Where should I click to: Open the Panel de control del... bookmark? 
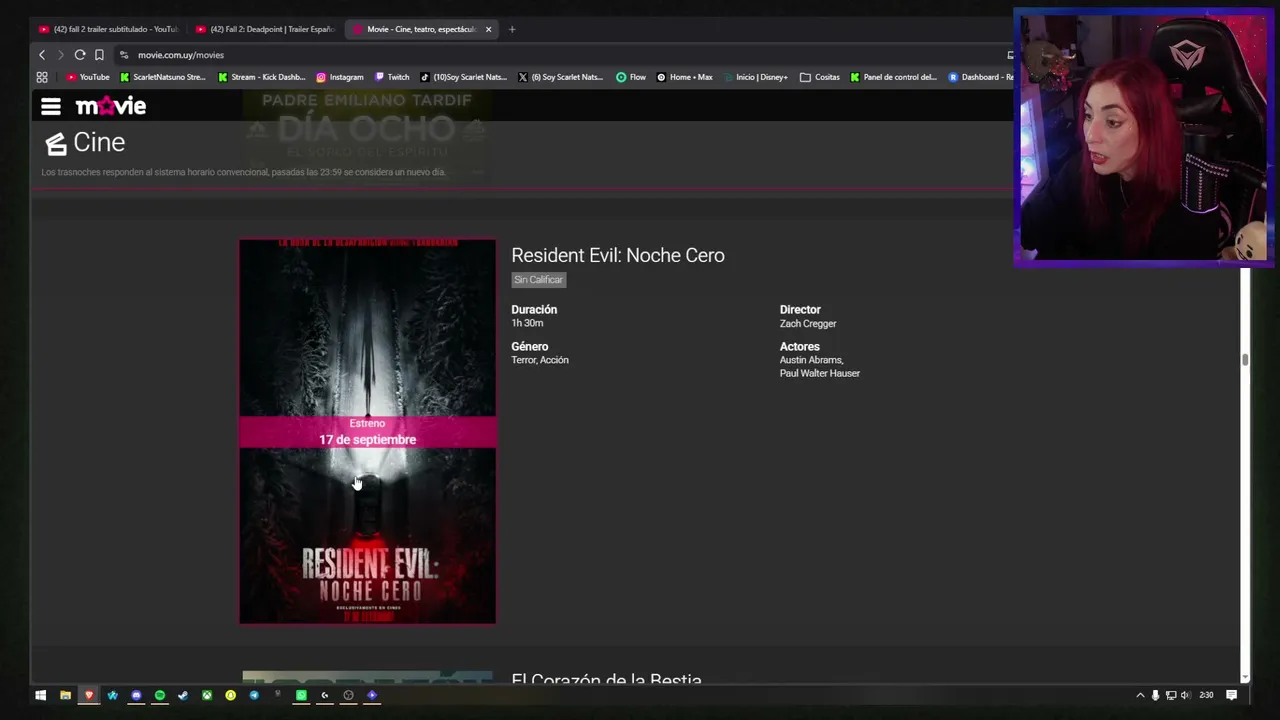894,77
